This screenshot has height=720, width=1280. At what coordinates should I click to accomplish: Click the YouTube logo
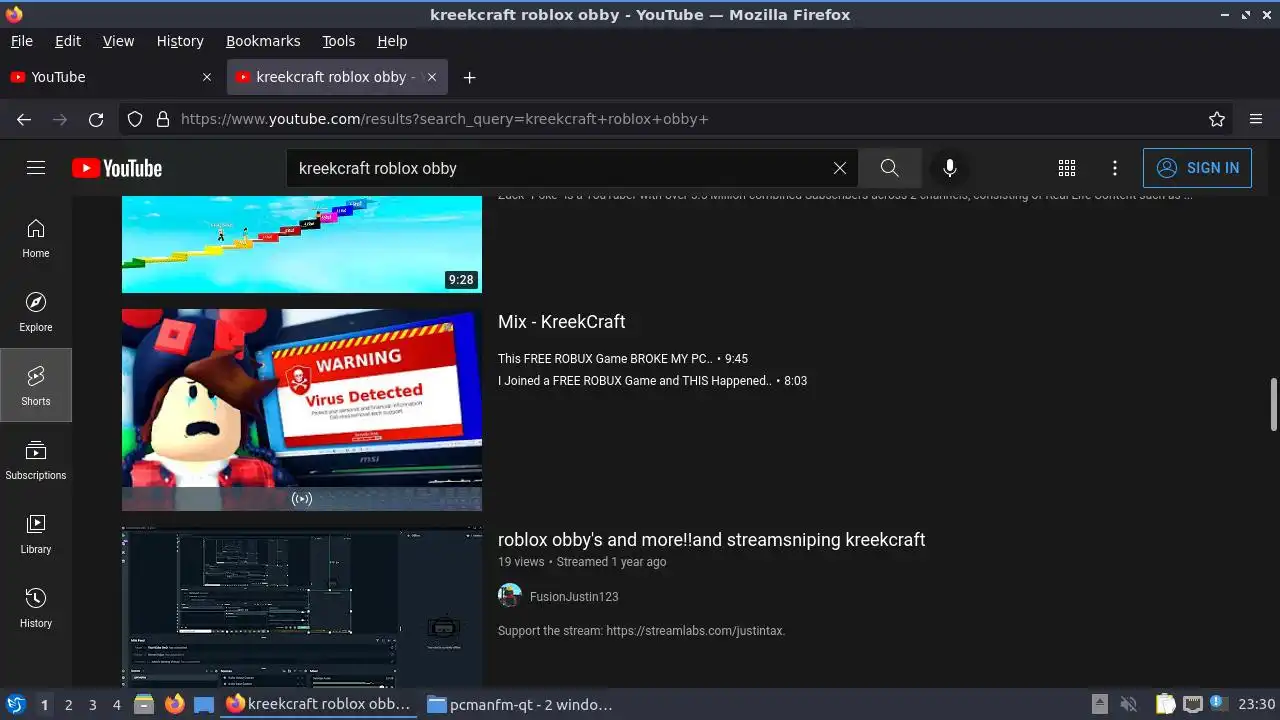point(117,168)
